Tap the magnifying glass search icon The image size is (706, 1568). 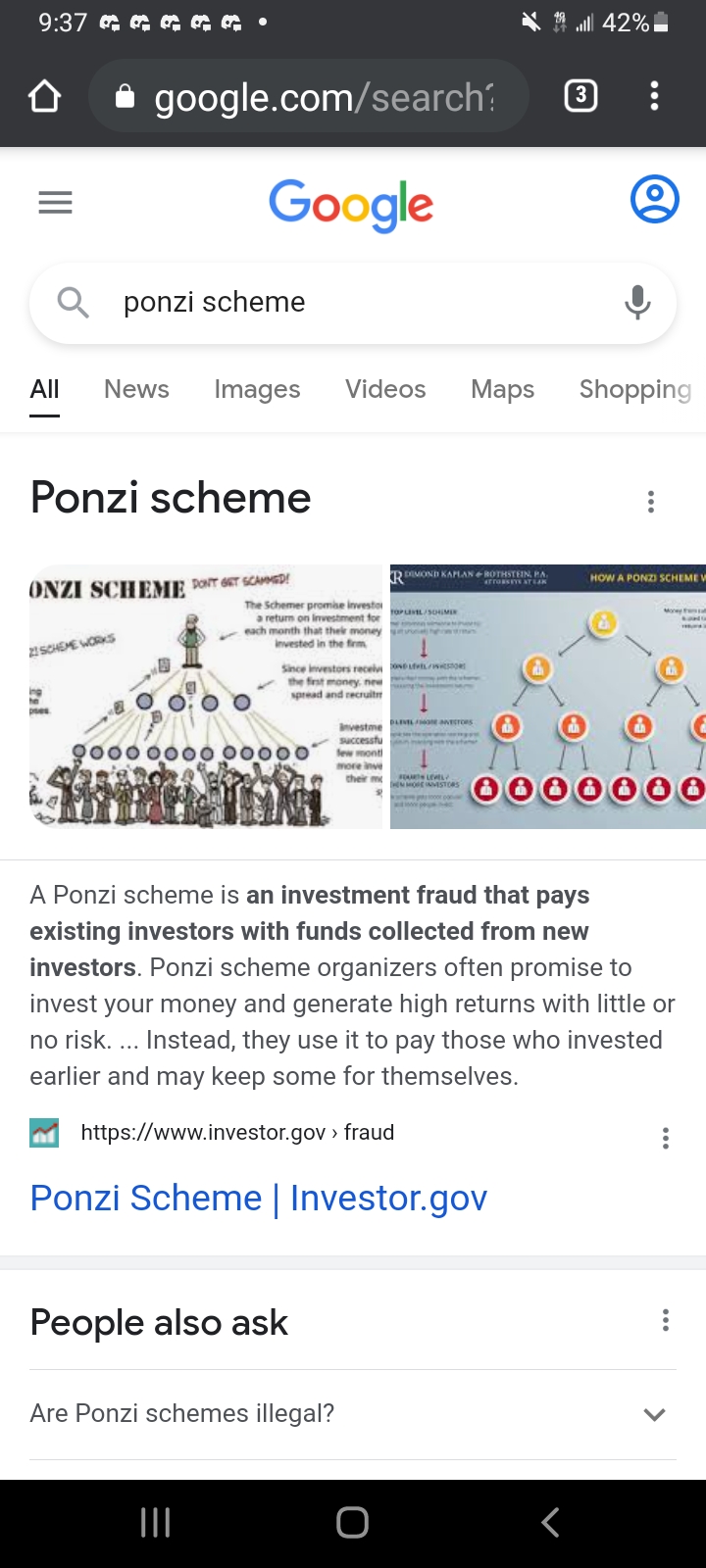point(74,302)
